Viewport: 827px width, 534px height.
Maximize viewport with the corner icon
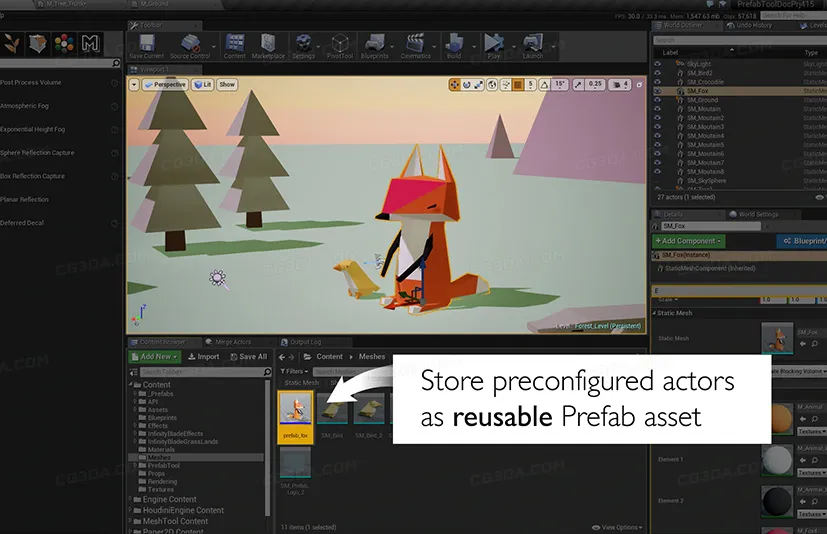(639, 84)
